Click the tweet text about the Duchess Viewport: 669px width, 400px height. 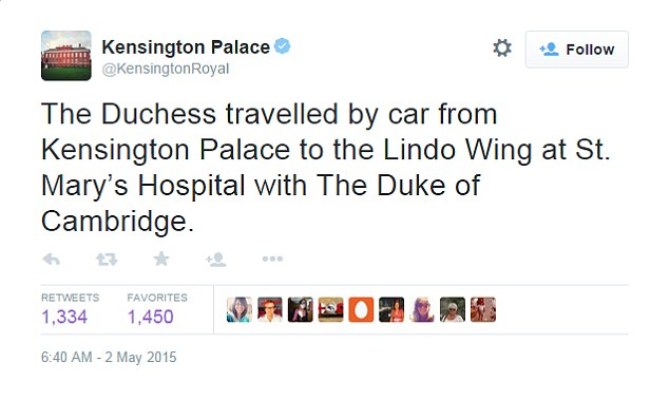point(270,167)
